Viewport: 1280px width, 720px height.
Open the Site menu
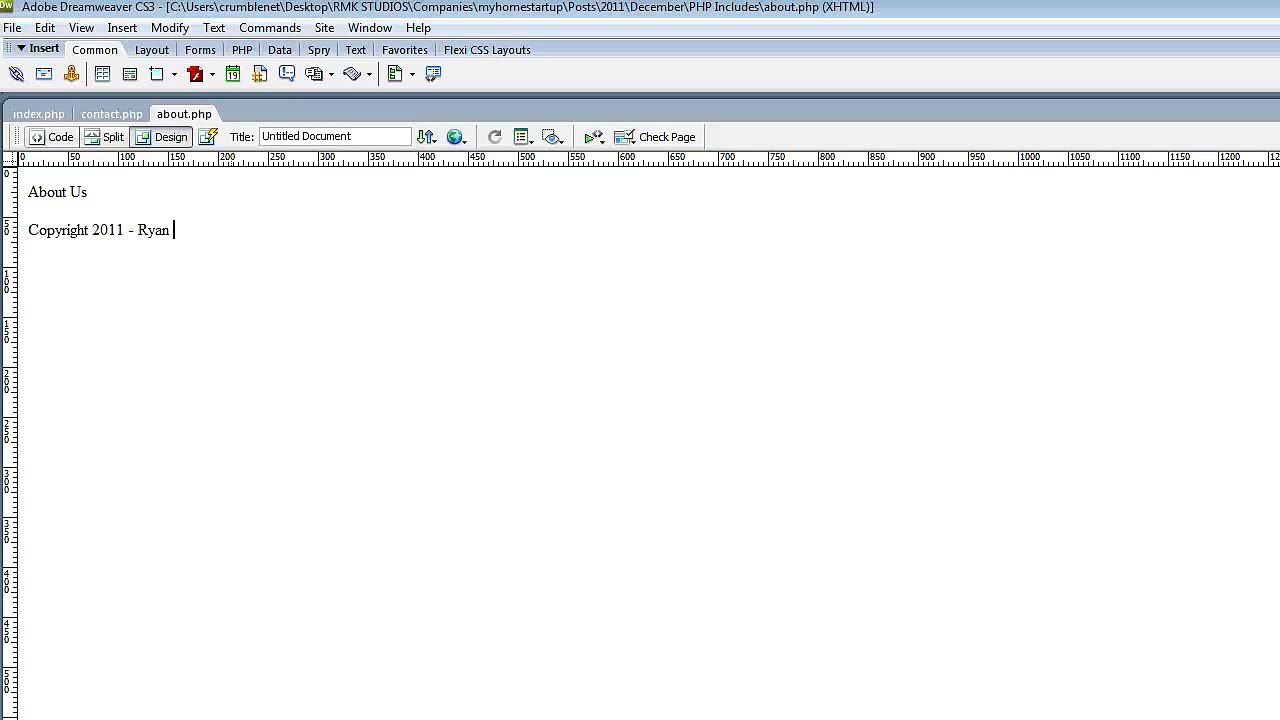[x=325, y=28]
